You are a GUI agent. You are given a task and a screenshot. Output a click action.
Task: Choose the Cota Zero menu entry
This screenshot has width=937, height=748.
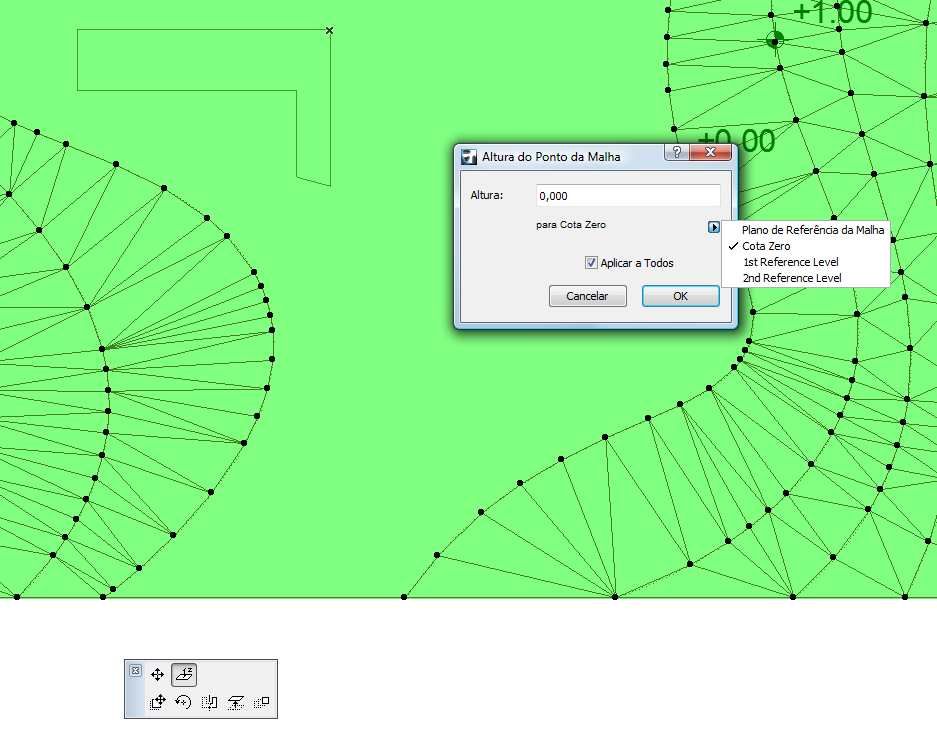point(806,246)
